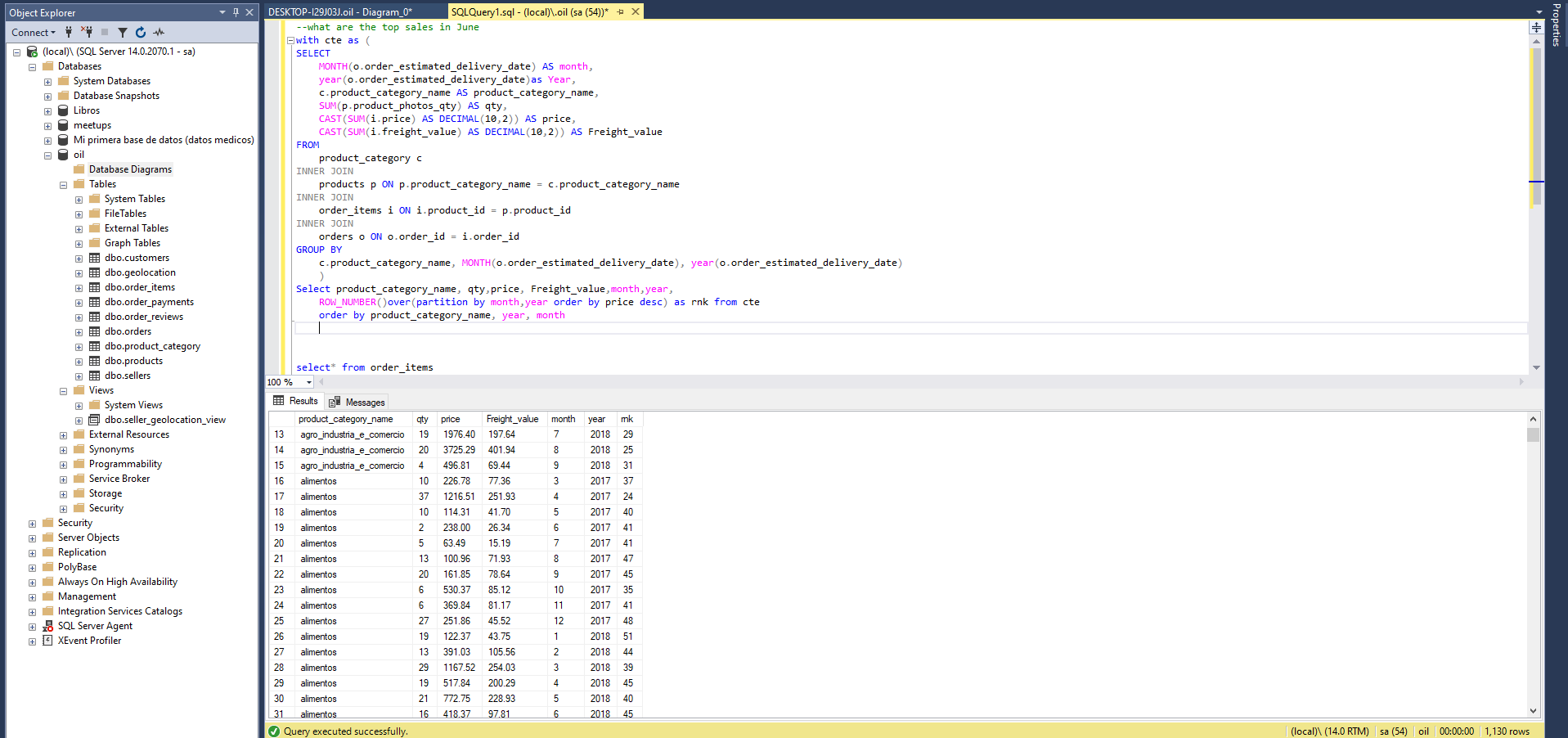The image size is (1568, 738).
Task: Open the Properties side panel tab
Action: tap(1556, 25)
